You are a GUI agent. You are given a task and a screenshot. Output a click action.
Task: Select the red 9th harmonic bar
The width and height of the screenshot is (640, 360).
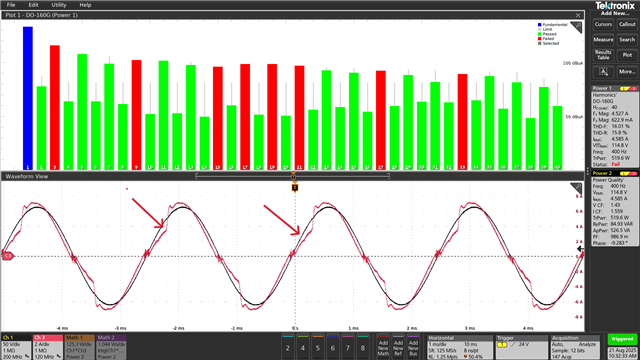136,115
